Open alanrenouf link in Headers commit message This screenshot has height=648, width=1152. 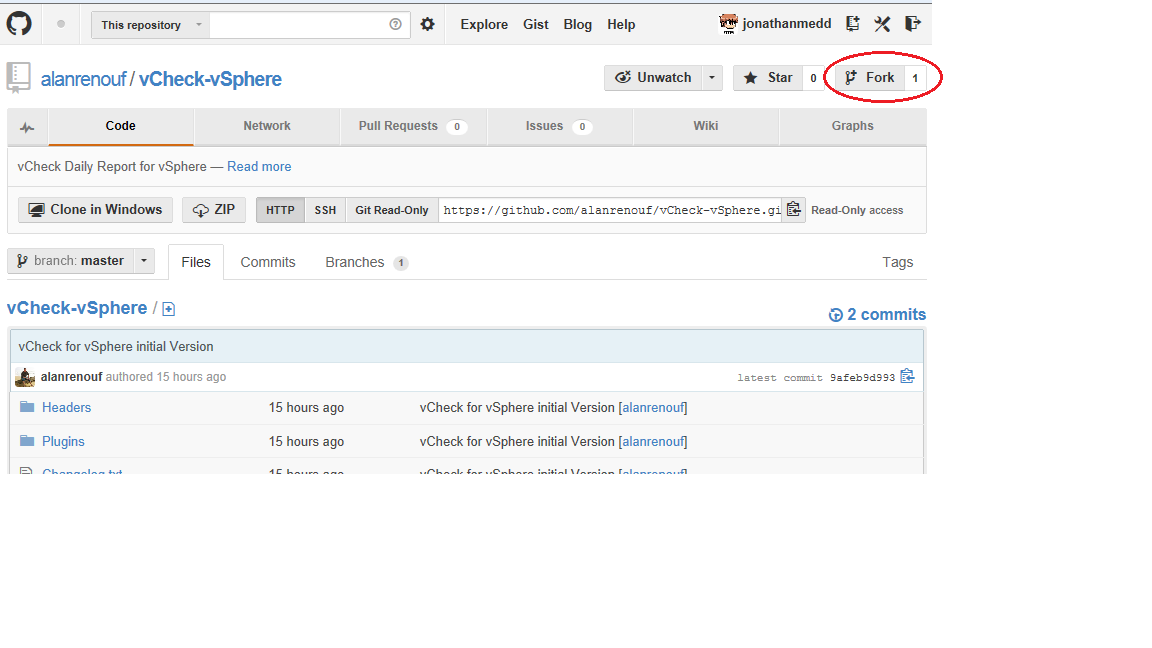653,408
